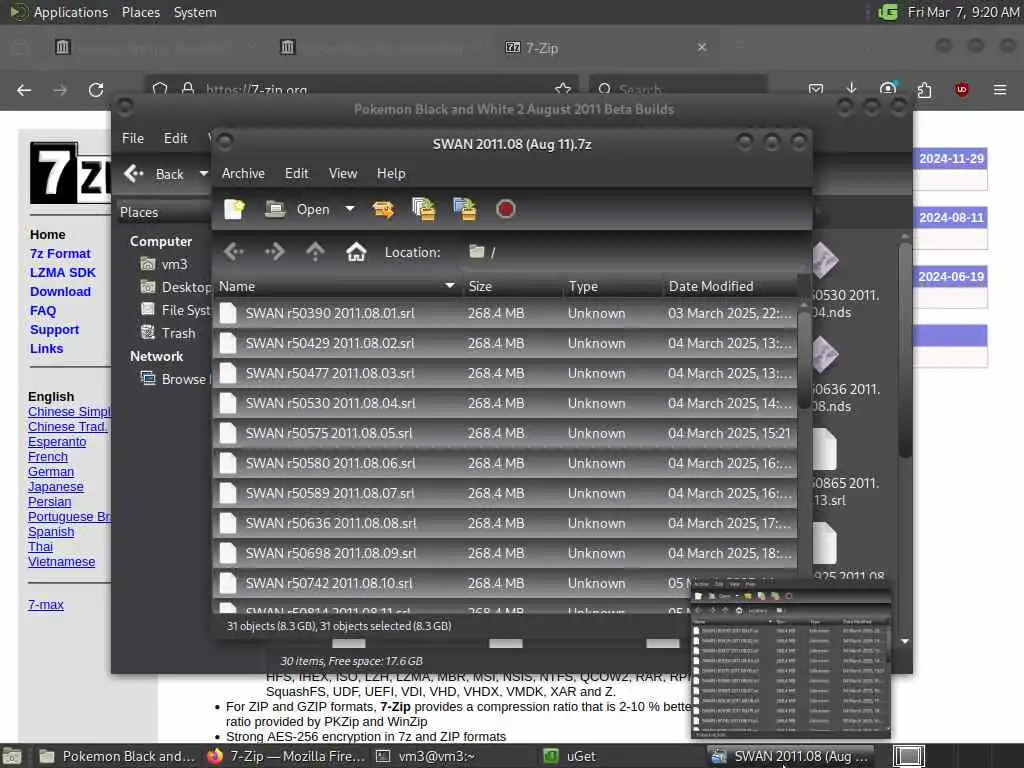Sort by Date Modified column header
The image size is (1024, 768).
point(730,286)
